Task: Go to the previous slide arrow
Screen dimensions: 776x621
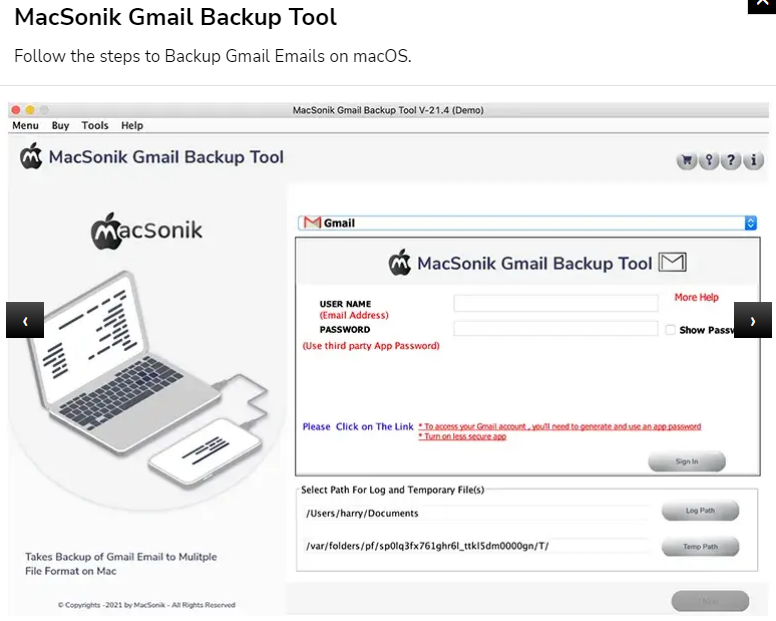Action: coord(25,320)
